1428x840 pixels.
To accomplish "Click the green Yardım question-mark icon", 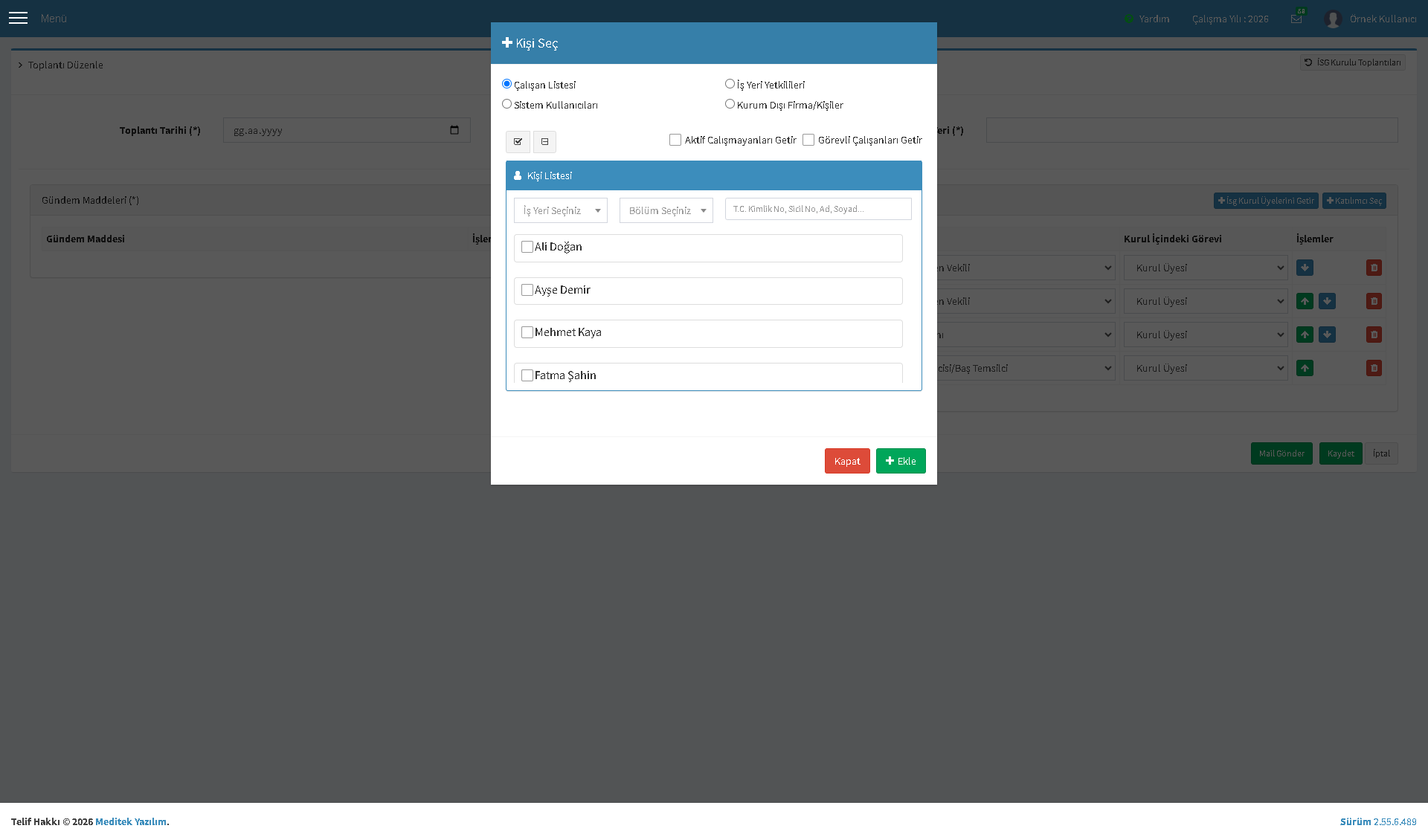I will coord(1128,19).
